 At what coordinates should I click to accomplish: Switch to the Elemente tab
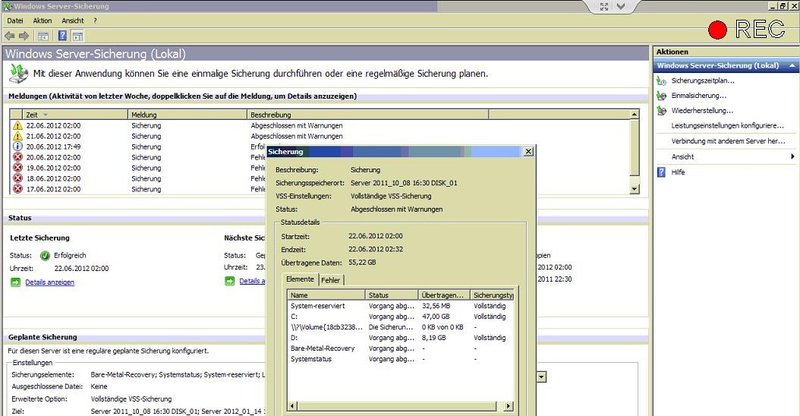[300, 279]
